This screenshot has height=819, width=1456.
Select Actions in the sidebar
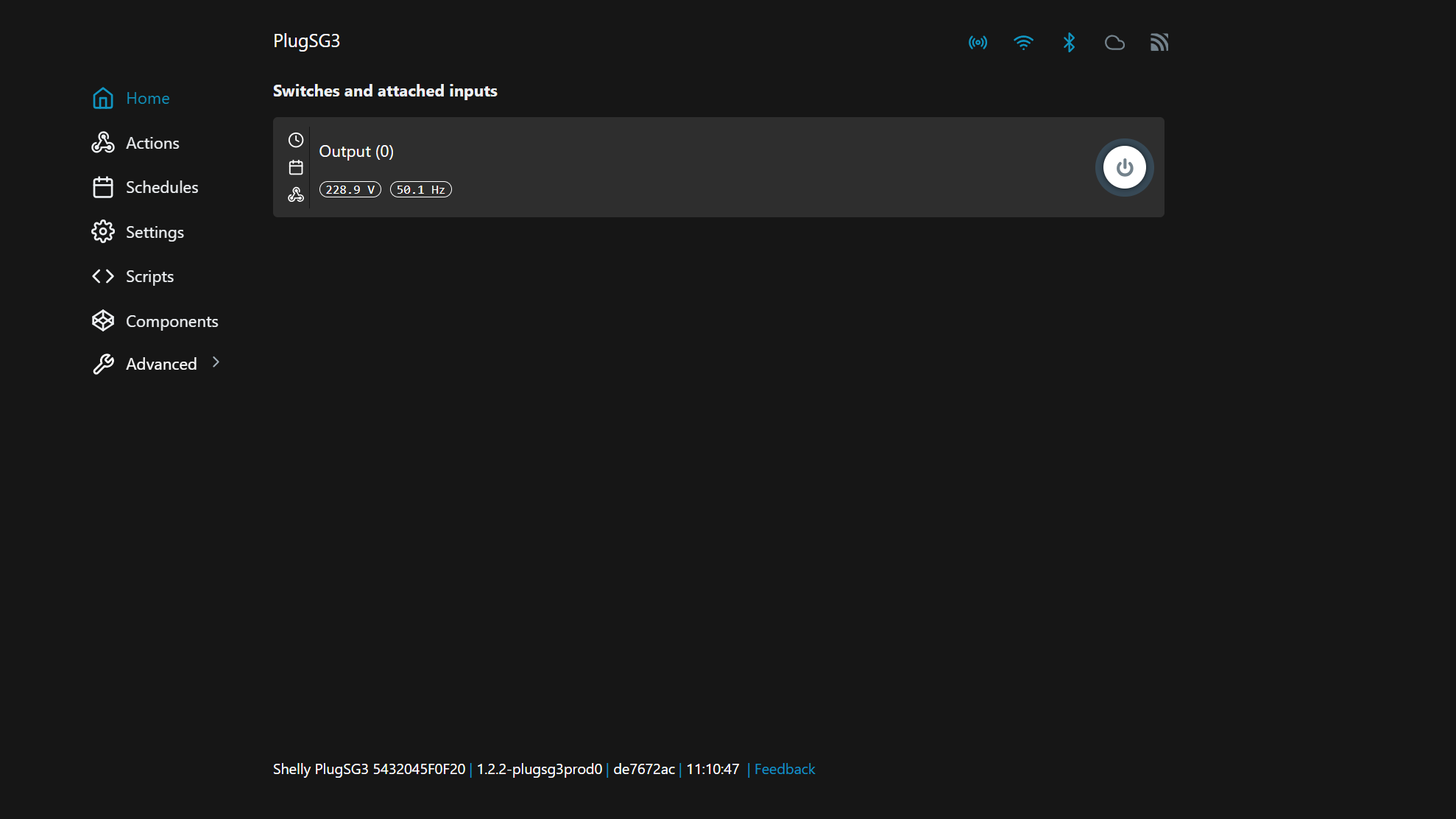tap(152, 142)
